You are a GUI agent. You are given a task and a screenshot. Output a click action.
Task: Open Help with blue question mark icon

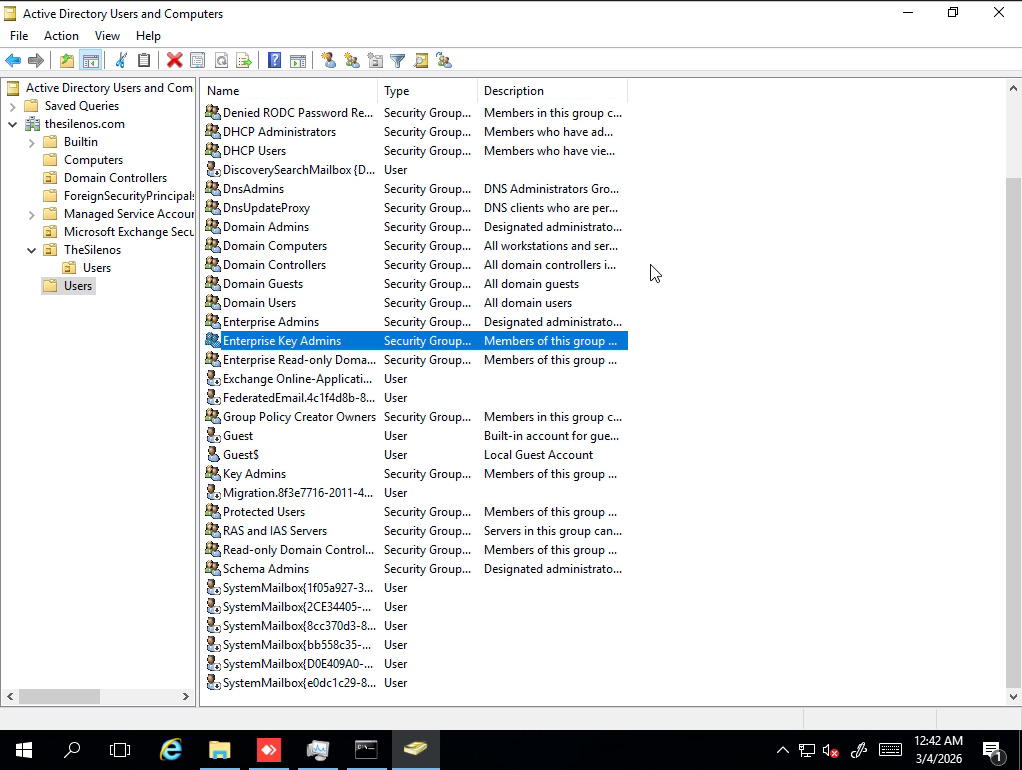pyautogui.click(x=274, y=61)
